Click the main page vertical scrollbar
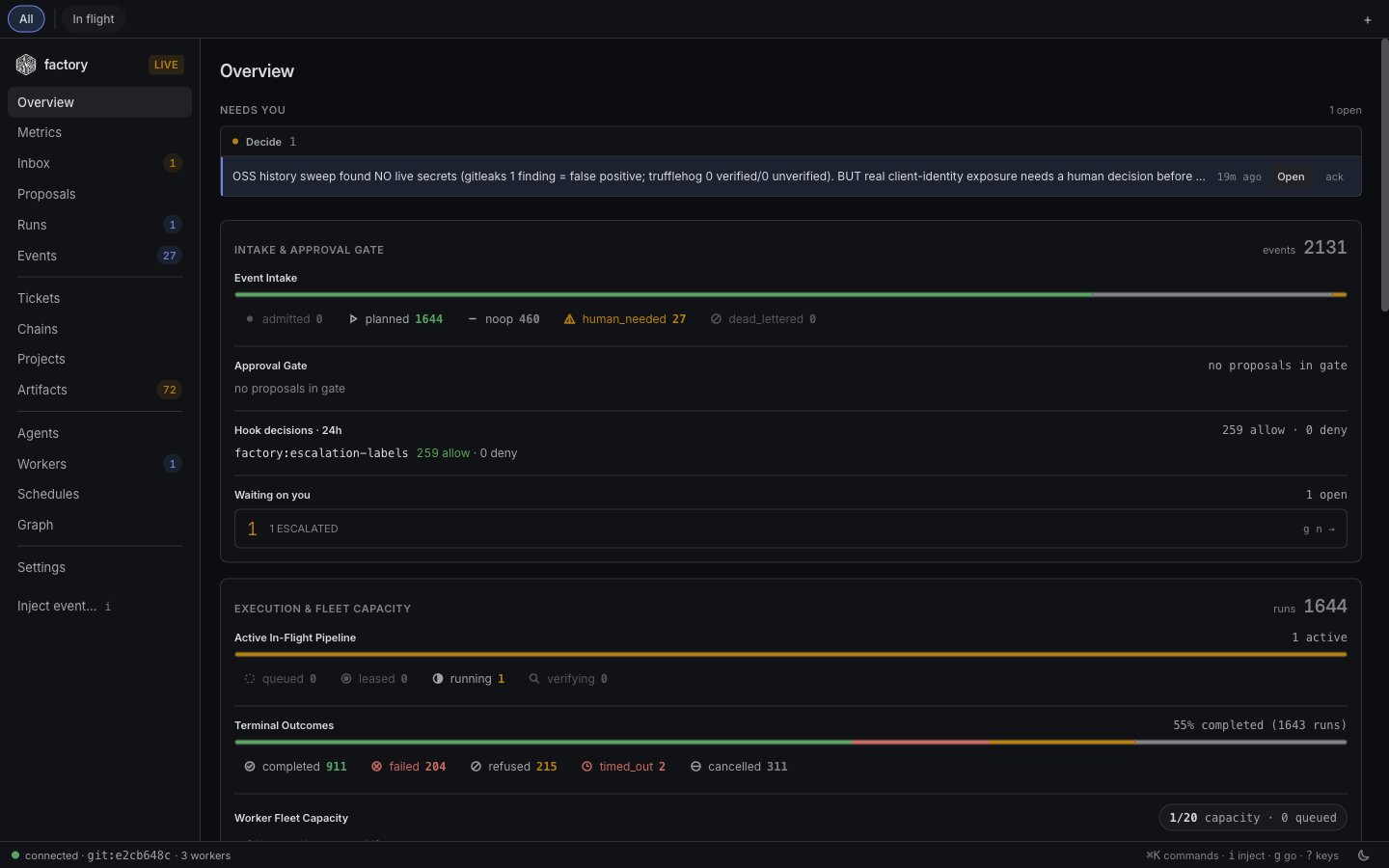The width and height of the screenshot is (1389, 868). [1384, 174]
